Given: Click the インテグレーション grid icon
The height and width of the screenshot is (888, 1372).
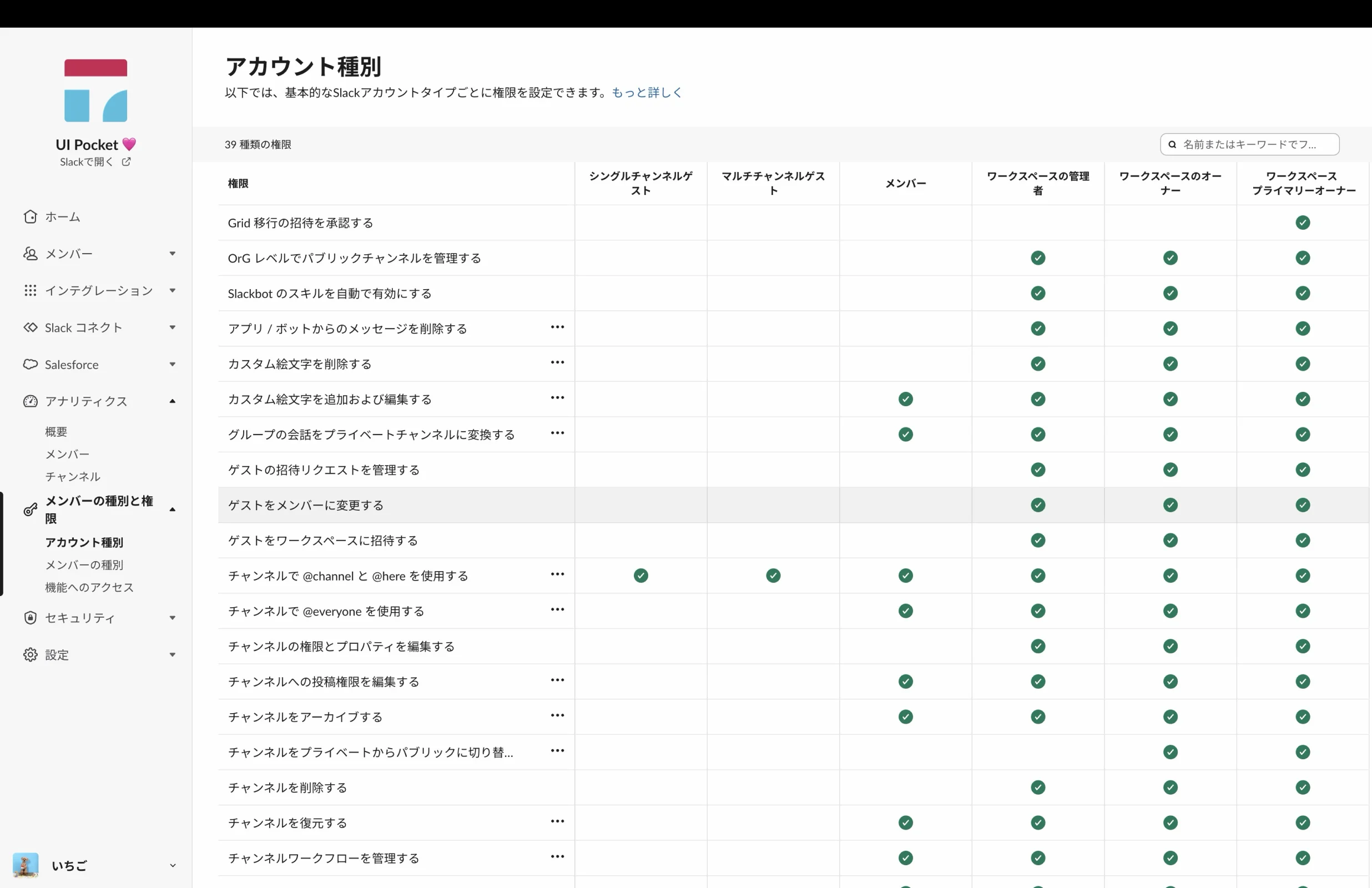Looking at the screenshot, I should point(30,291).
